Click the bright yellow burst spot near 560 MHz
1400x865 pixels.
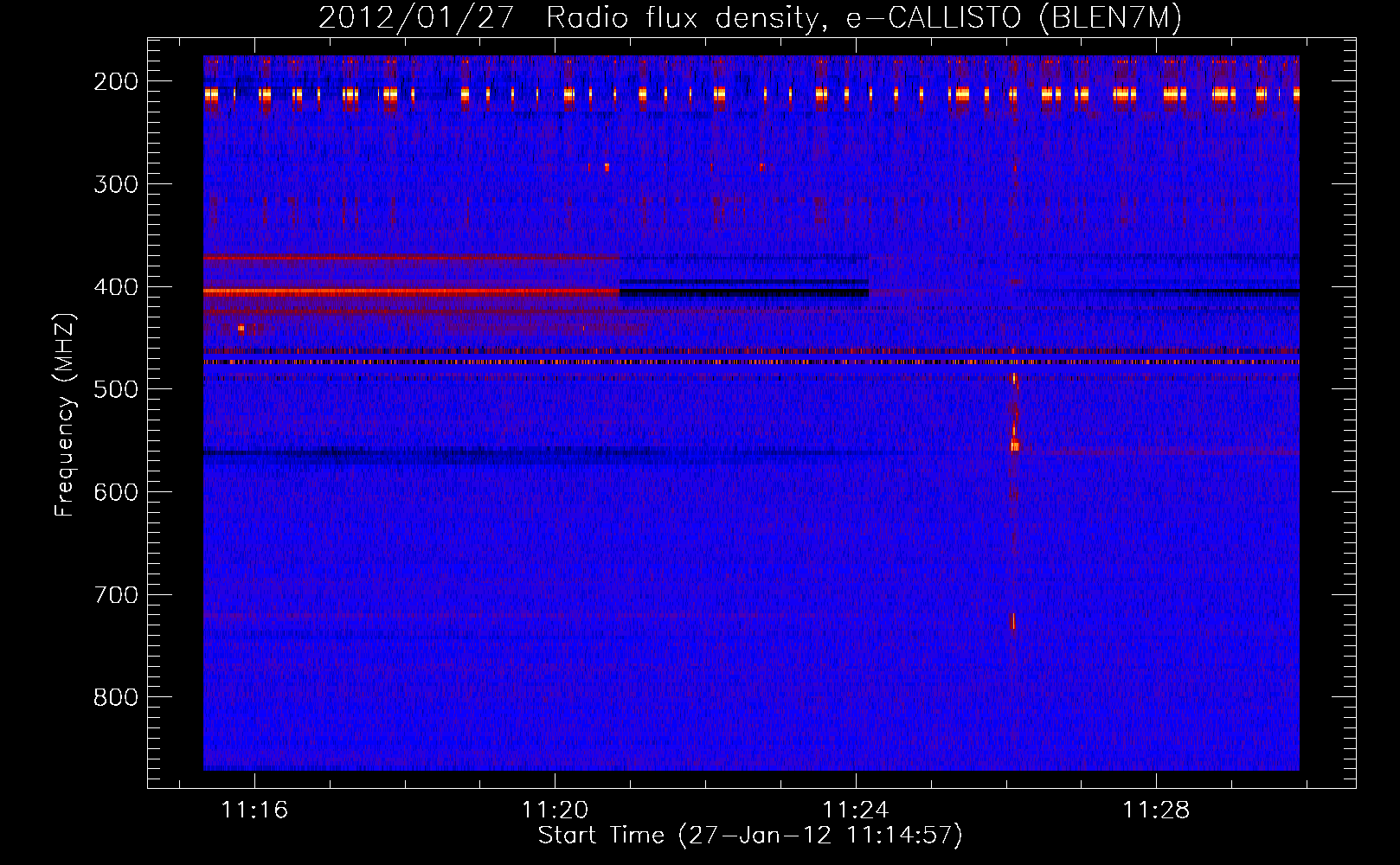[x=1015, y=446]
